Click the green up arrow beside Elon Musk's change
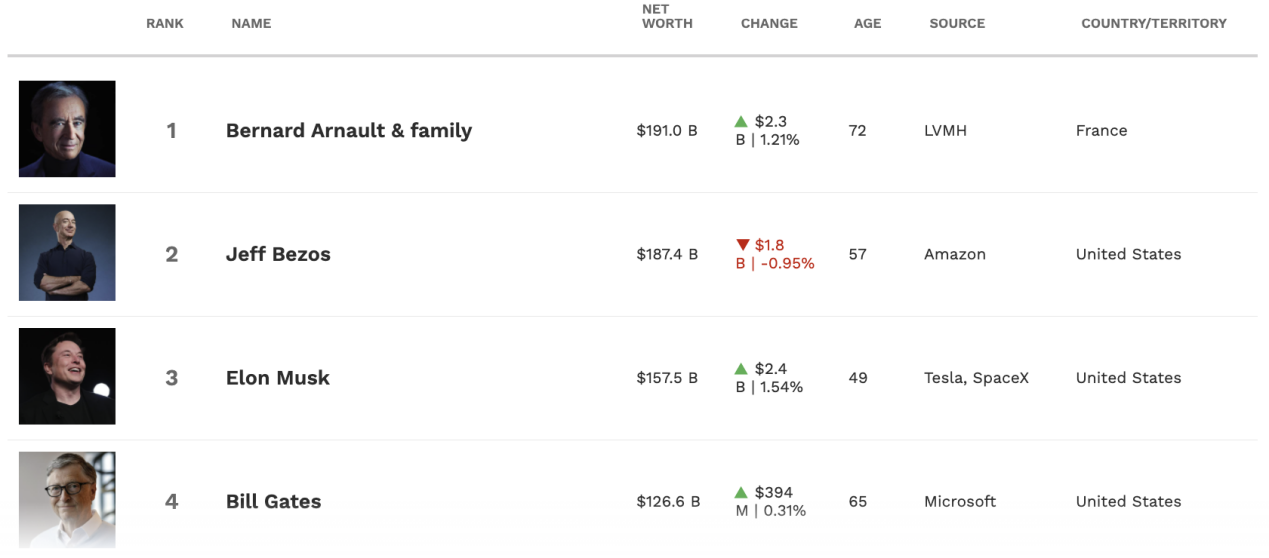The width and height of the screenshot is (1269, 558). point(741,369)
